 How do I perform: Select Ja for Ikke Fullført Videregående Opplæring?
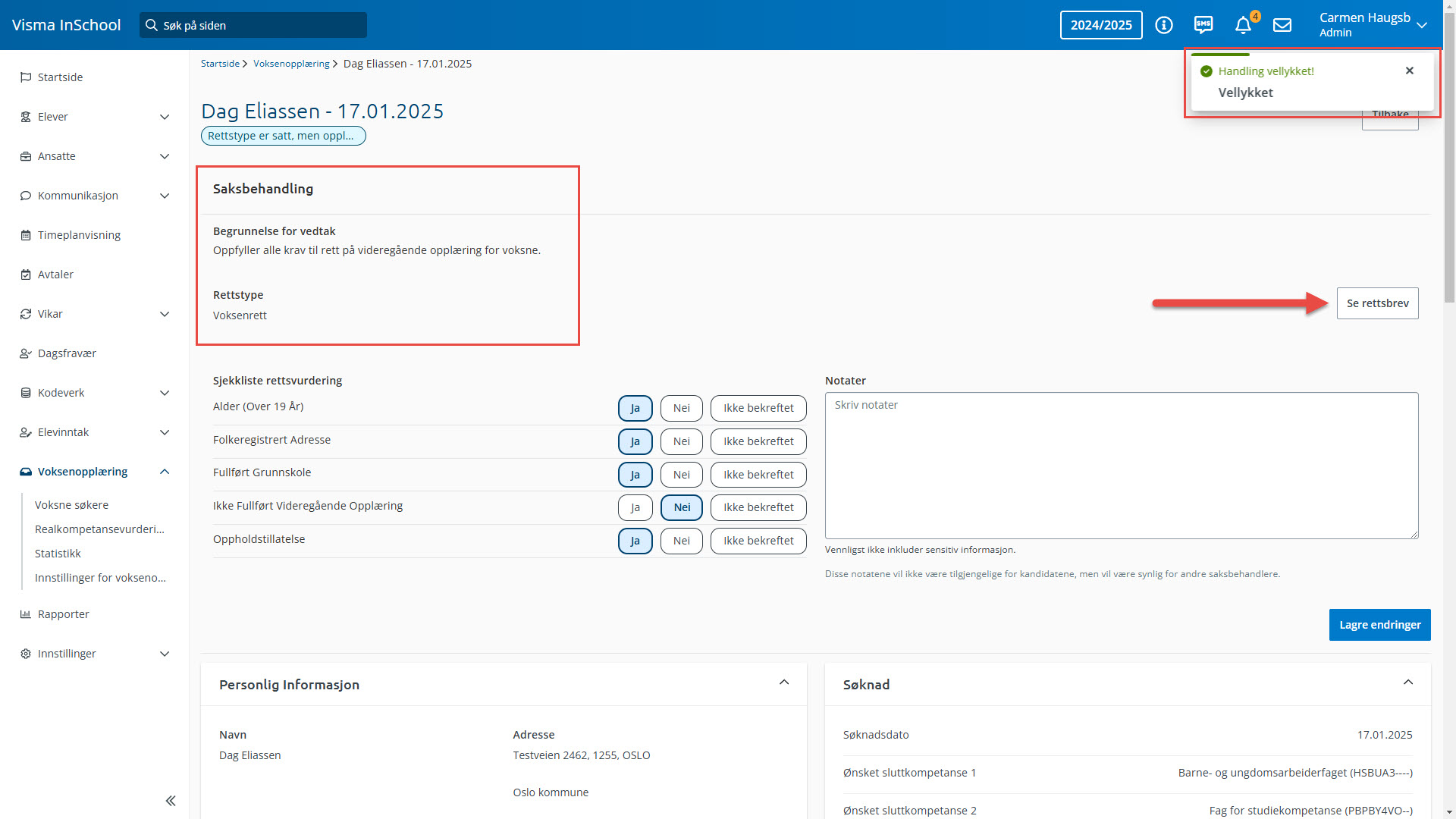click(635, 507)
